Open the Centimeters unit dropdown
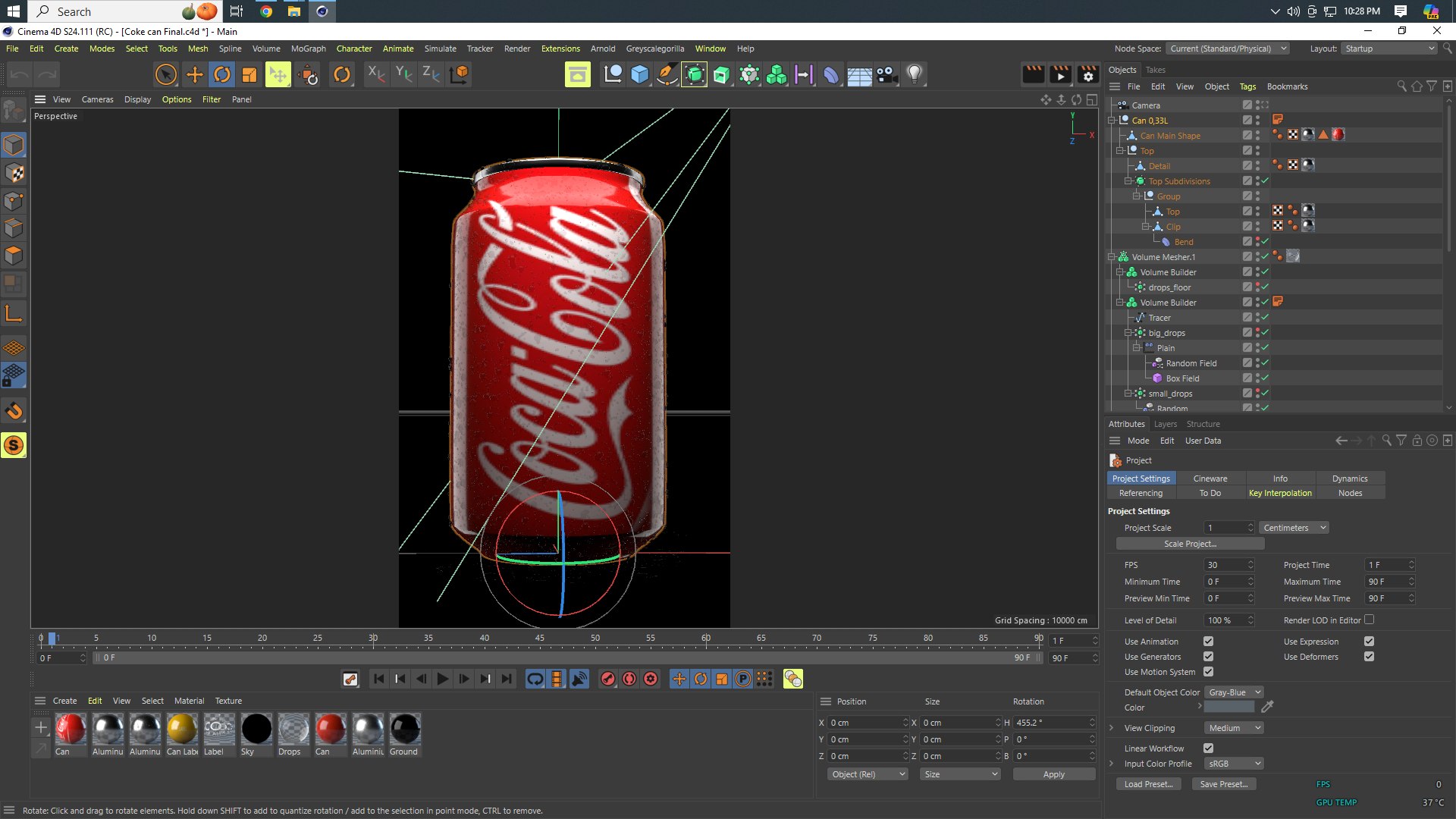This screenshot has height=819, width=1456. 1294,528
